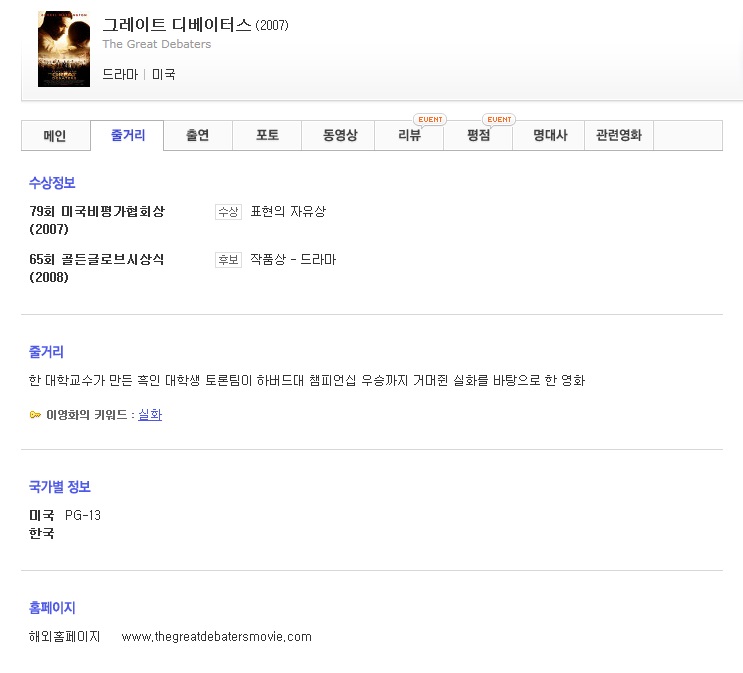
Task: Switch to the 평점 tab
Action: point(479,136)
